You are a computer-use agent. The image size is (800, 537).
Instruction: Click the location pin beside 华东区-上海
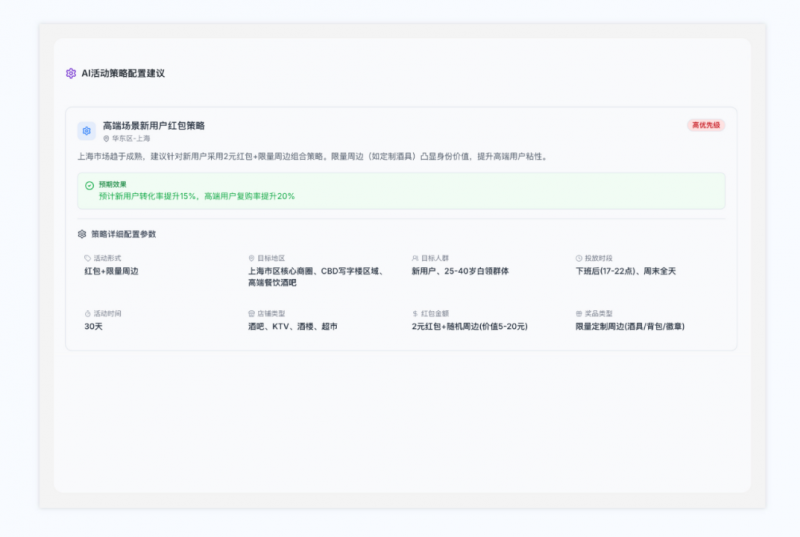[106, 139]
